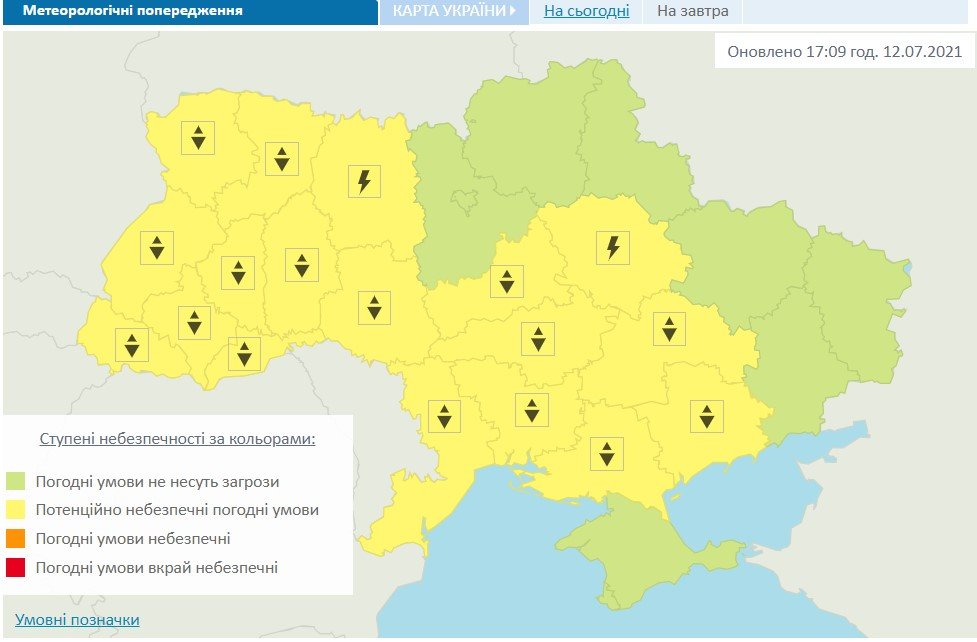Select the warning icon in Zaporizhzhia region

pyautogui.click(x=706, y=415)
